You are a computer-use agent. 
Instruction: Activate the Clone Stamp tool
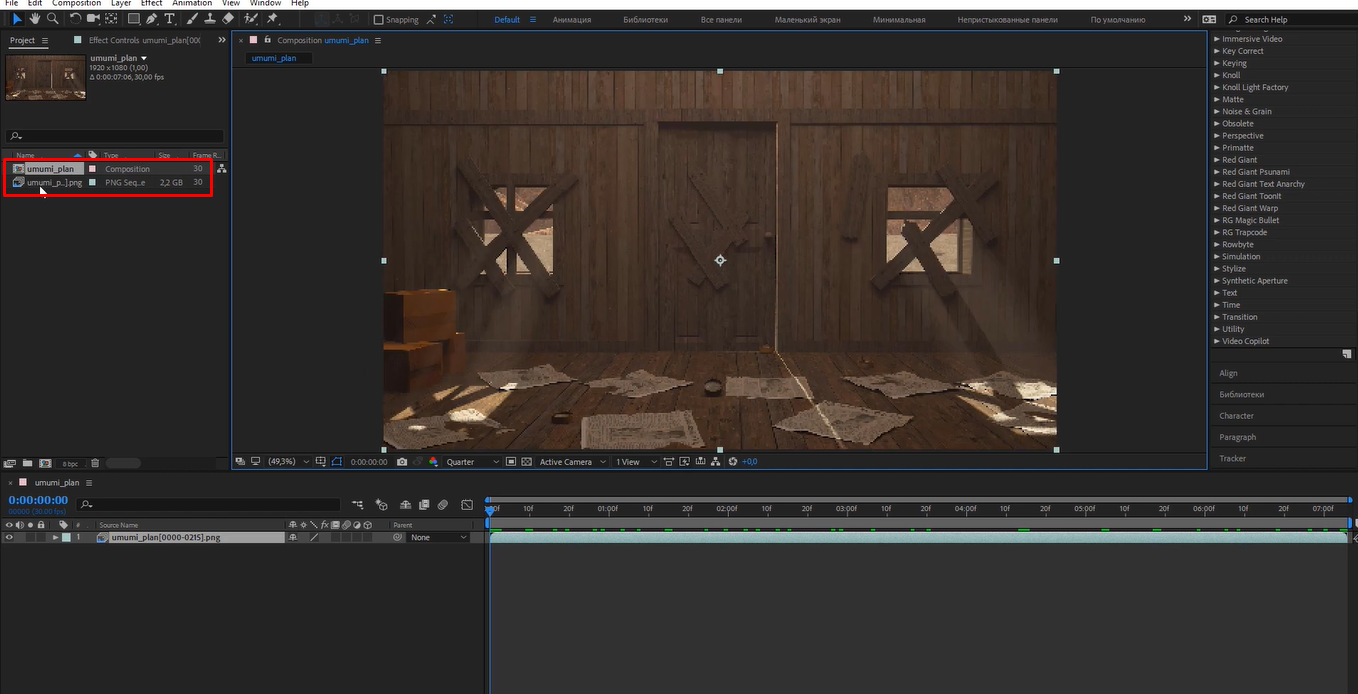[208, 18]
